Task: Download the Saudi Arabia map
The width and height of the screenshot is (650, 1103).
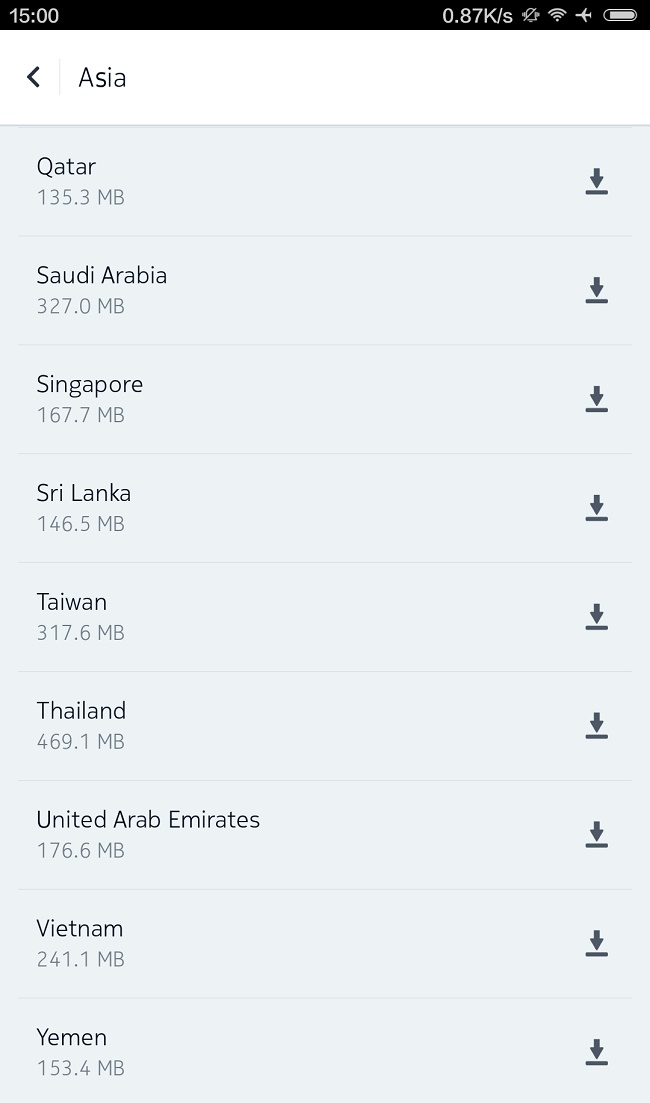Action: point(596,290)
